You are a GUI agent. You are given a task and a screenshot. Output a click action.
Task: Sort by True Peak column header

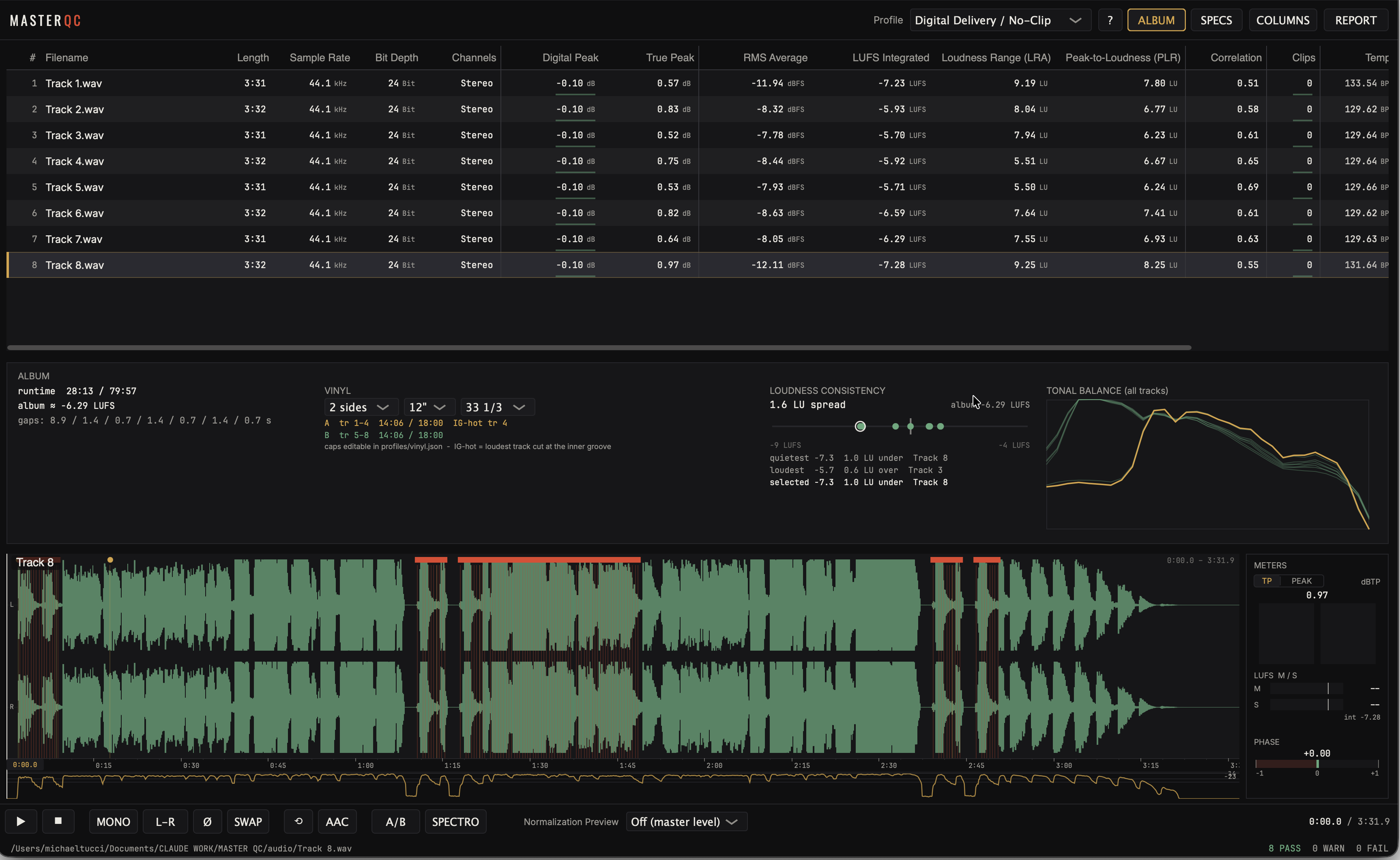tap(670, 58)
